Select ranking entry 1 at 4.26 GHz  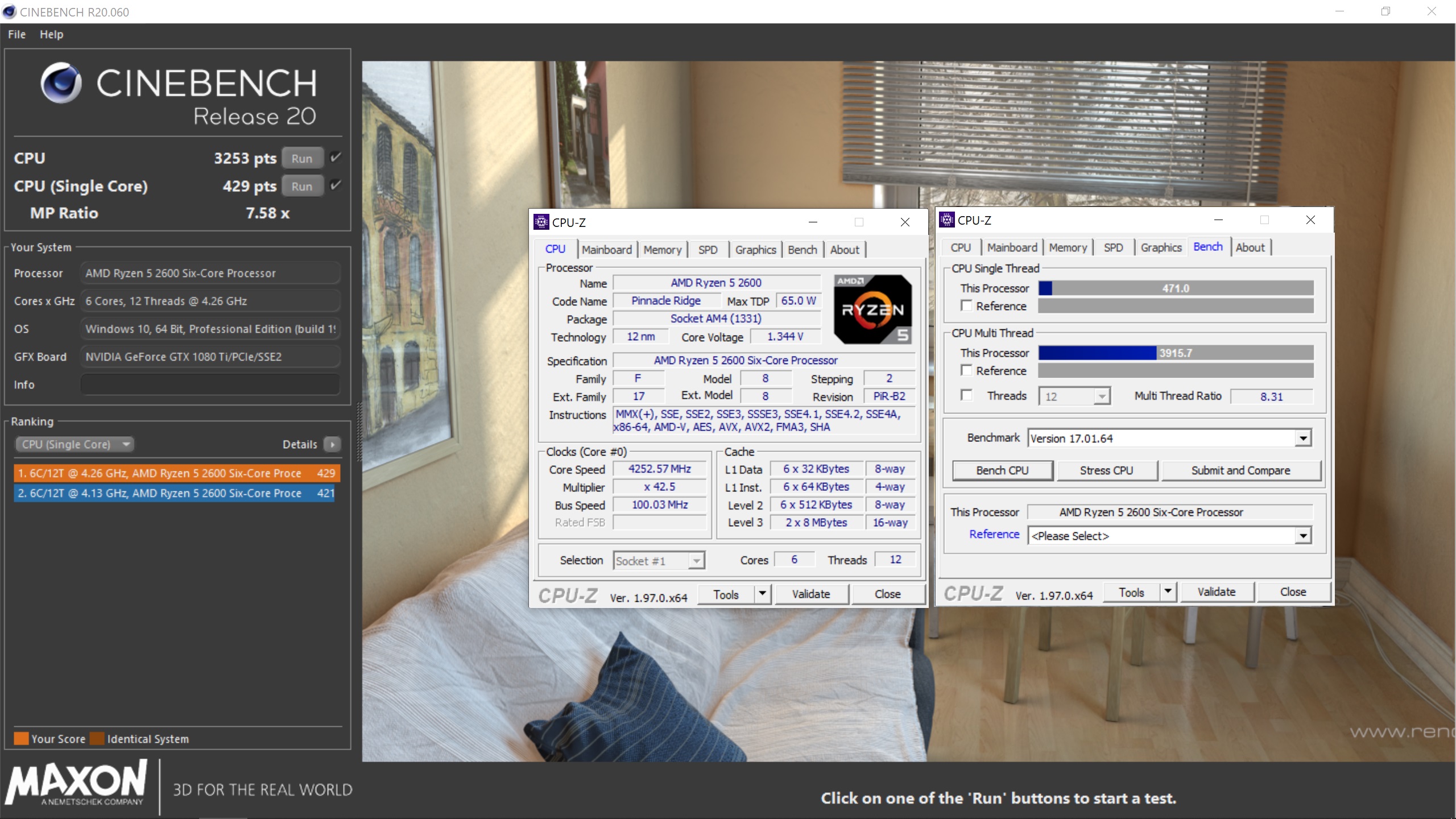(176, 473)
